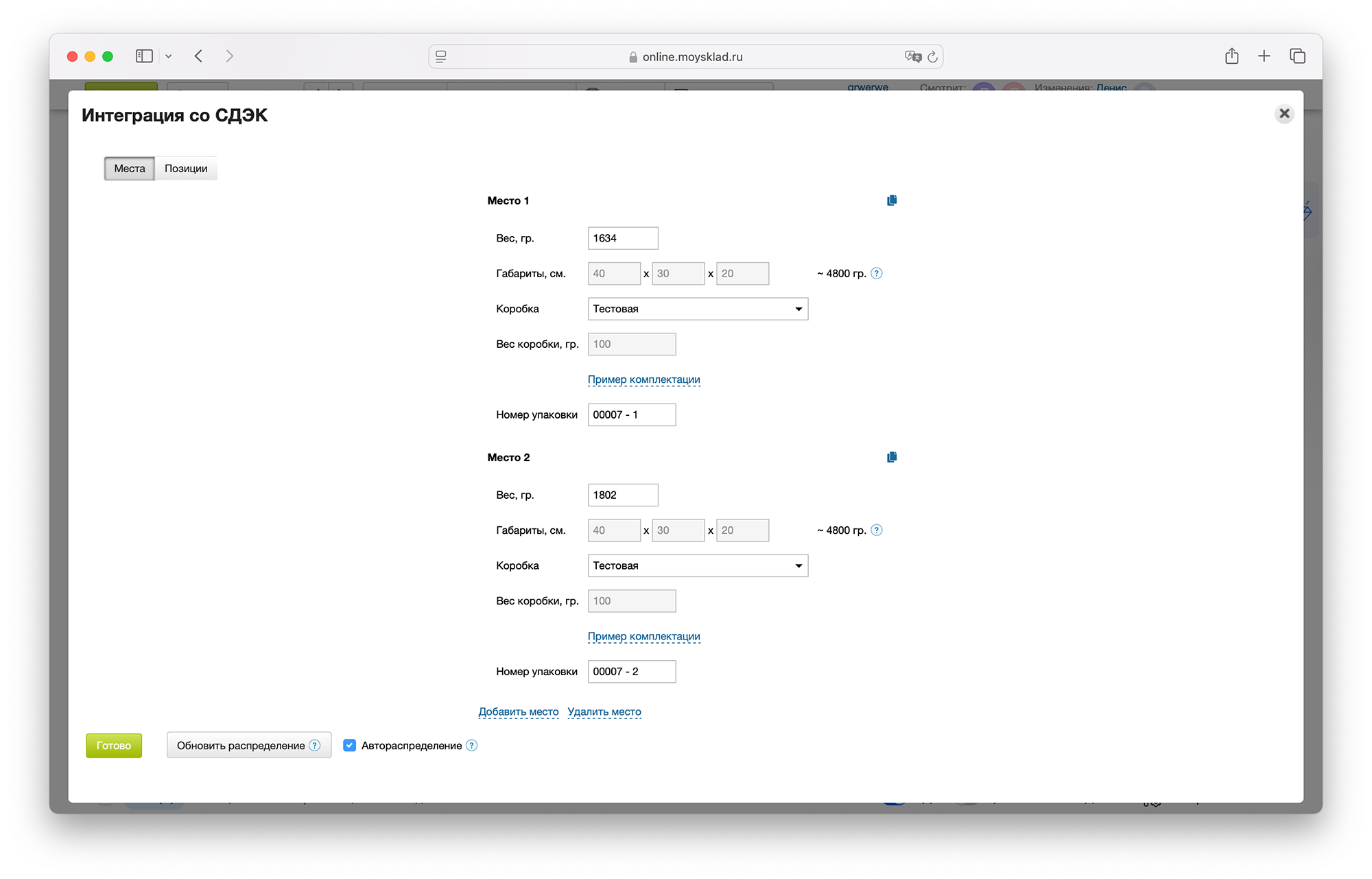Click the Готово button
Image resolution: width=1372 pixels, height=879 pixels.
[114, 745]
